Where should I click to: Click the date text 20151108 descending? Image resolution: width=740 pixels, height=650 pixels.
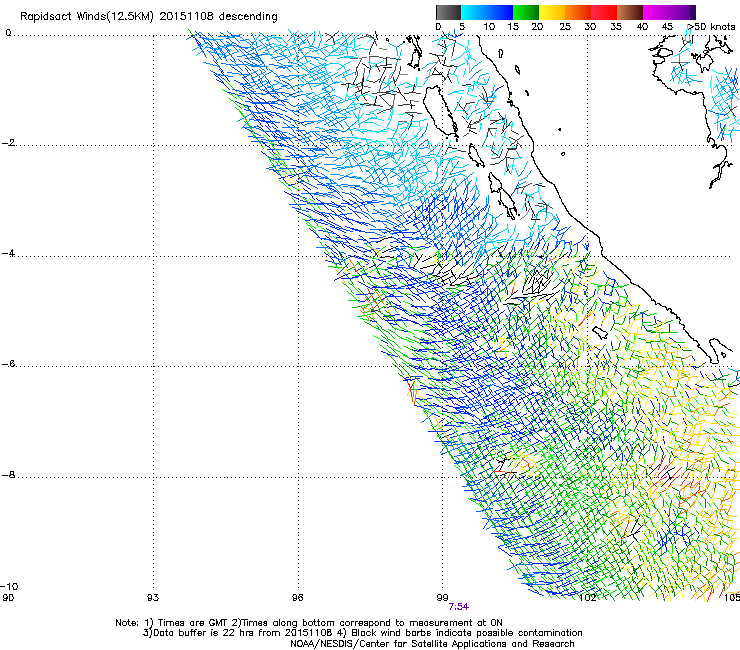point(219,17)
